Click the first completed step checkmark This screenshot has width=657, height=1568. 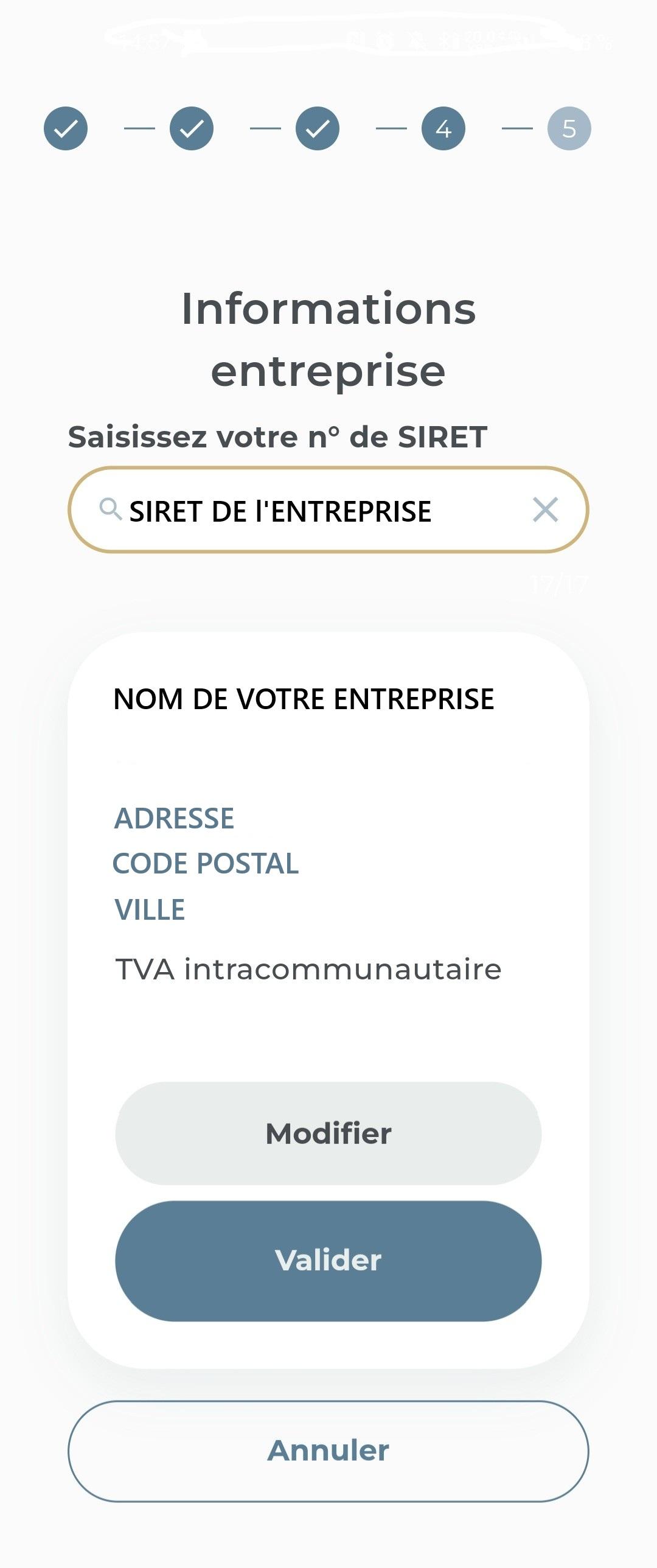point(66,128)
